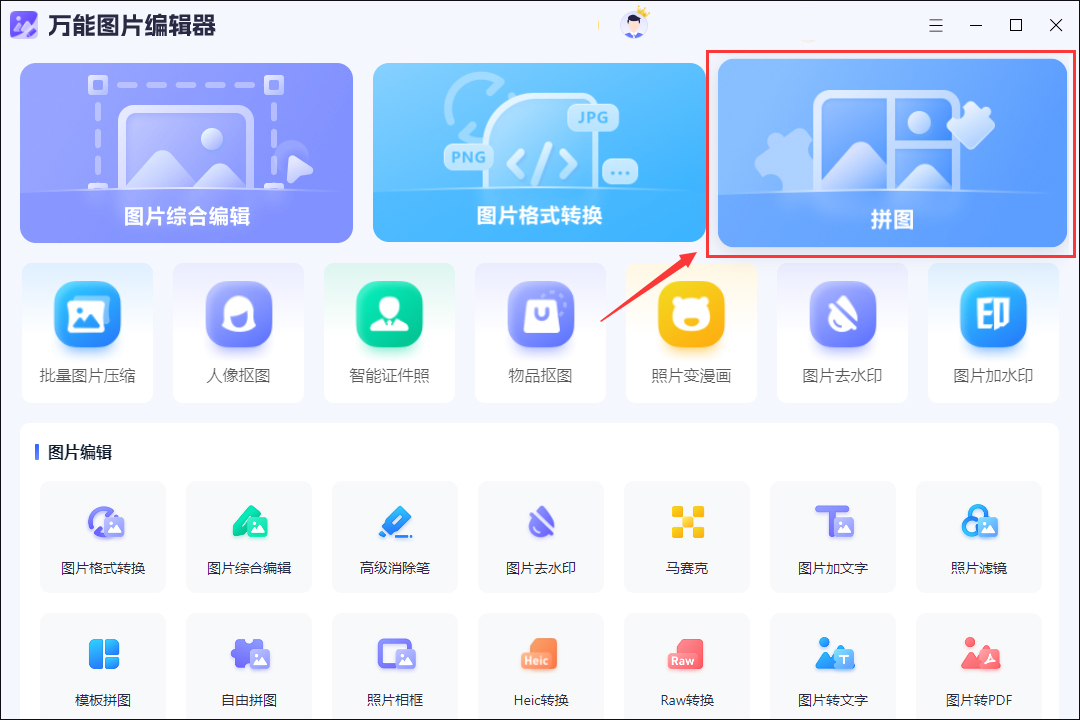Screen dimensions: 1080x720
Task: Launch the 模板拼图 template collage tool
Action: 103,665
